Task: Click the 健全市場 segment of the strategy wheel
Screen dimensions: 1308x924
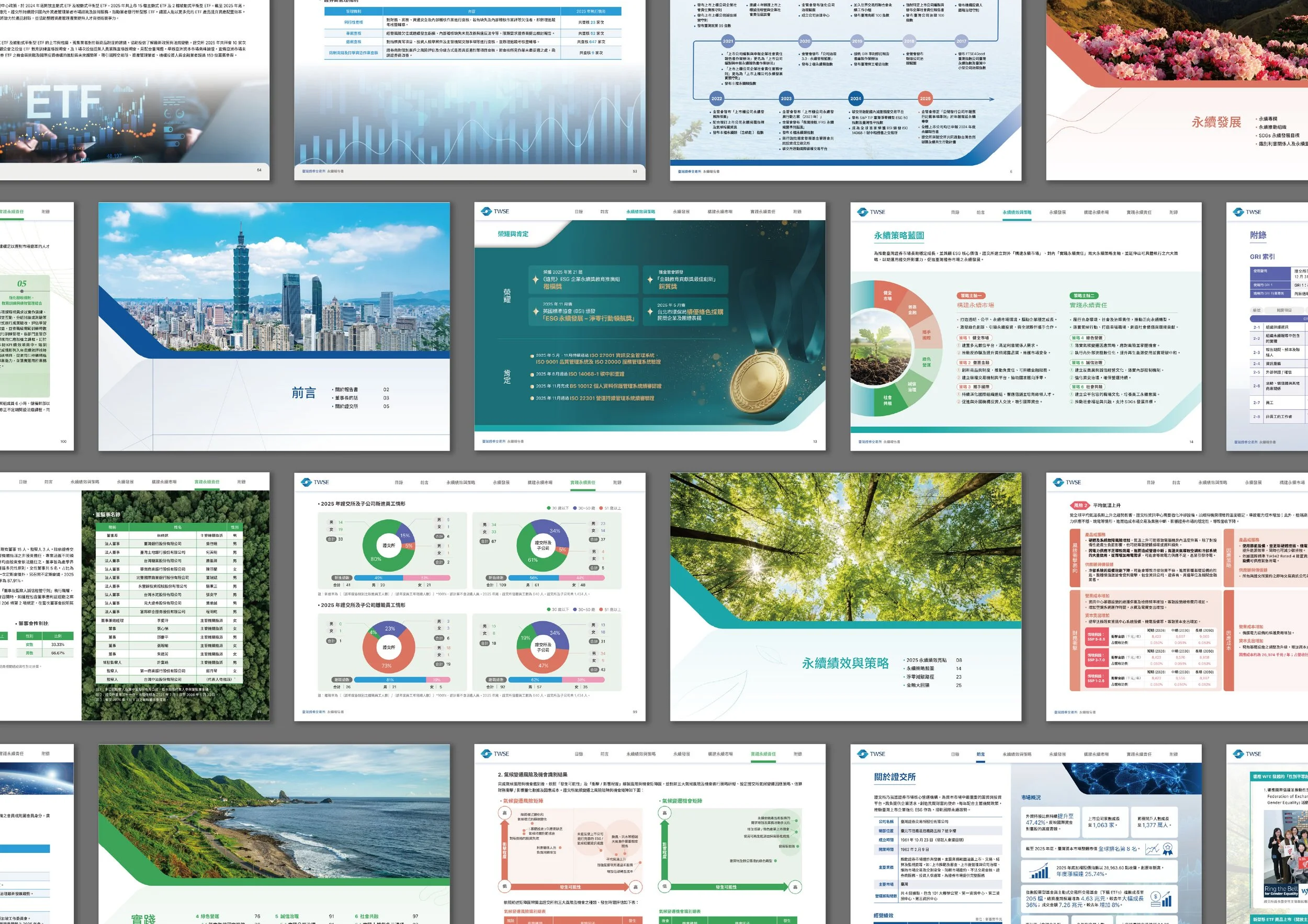Action: click(x=887, y=295)
